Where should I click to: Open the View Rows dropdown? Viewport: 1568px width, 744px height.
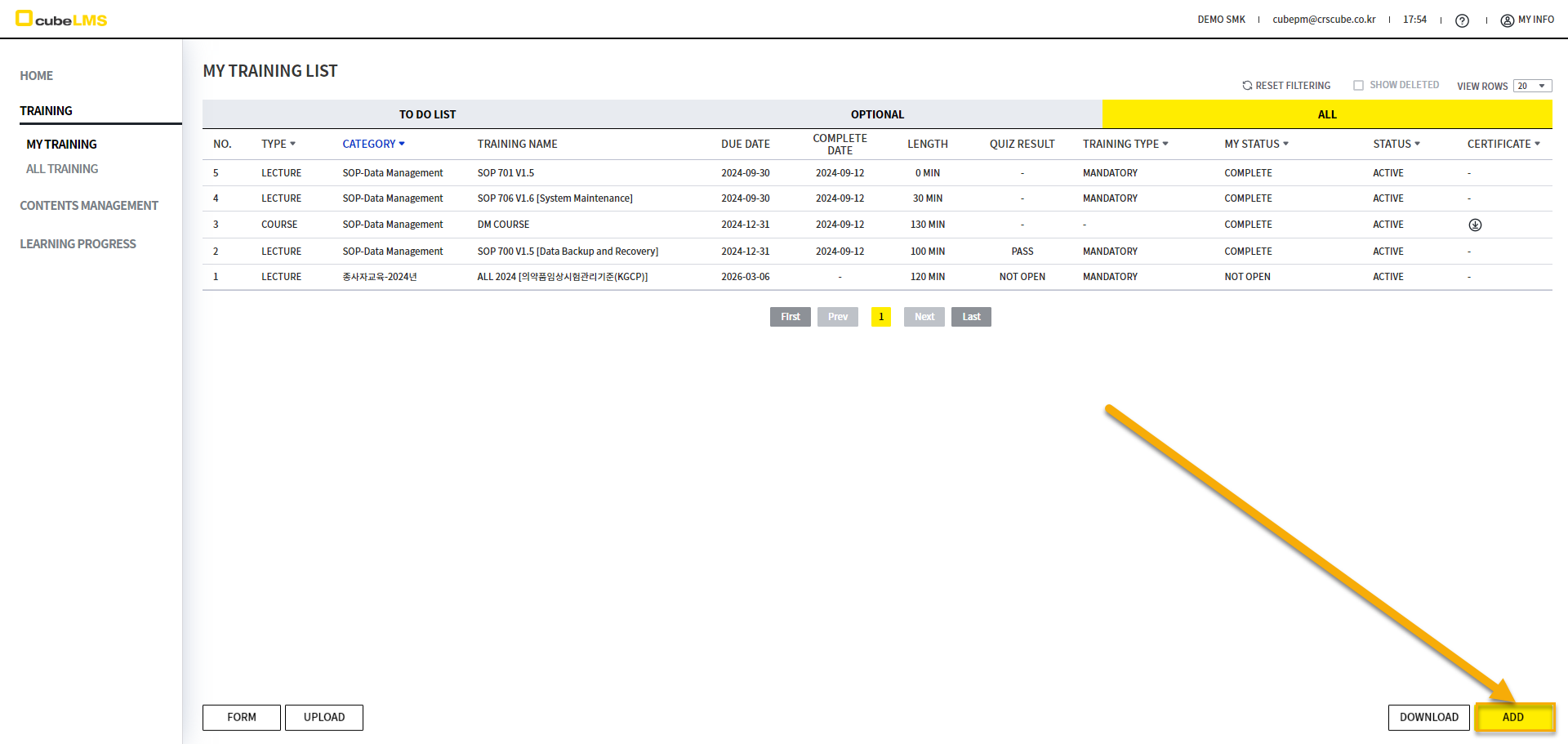pyautogui.click(x=1532, y=87)
